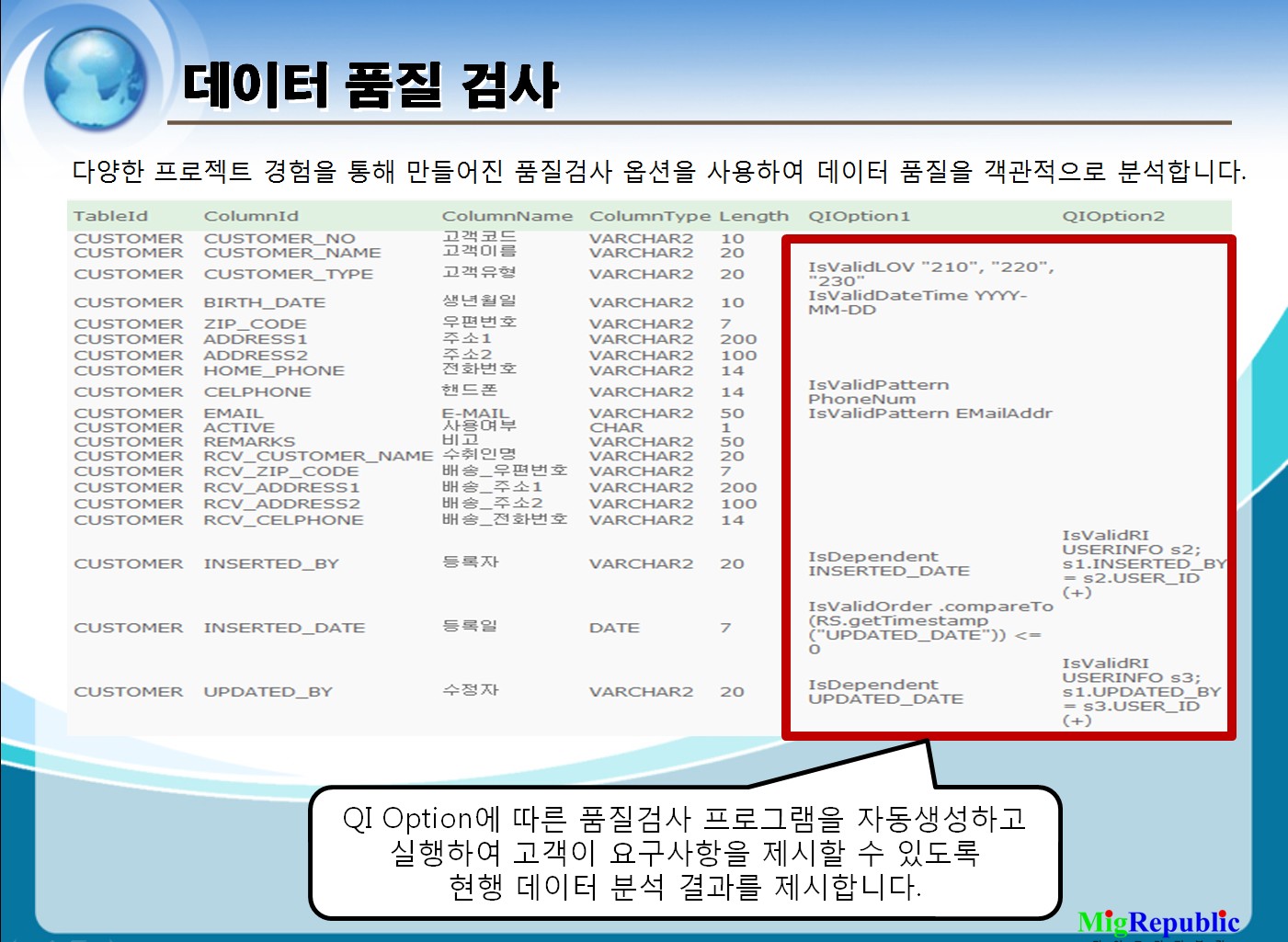
Task: Select the IsValidPattern PhoneNum option
Action: (879, 392)
